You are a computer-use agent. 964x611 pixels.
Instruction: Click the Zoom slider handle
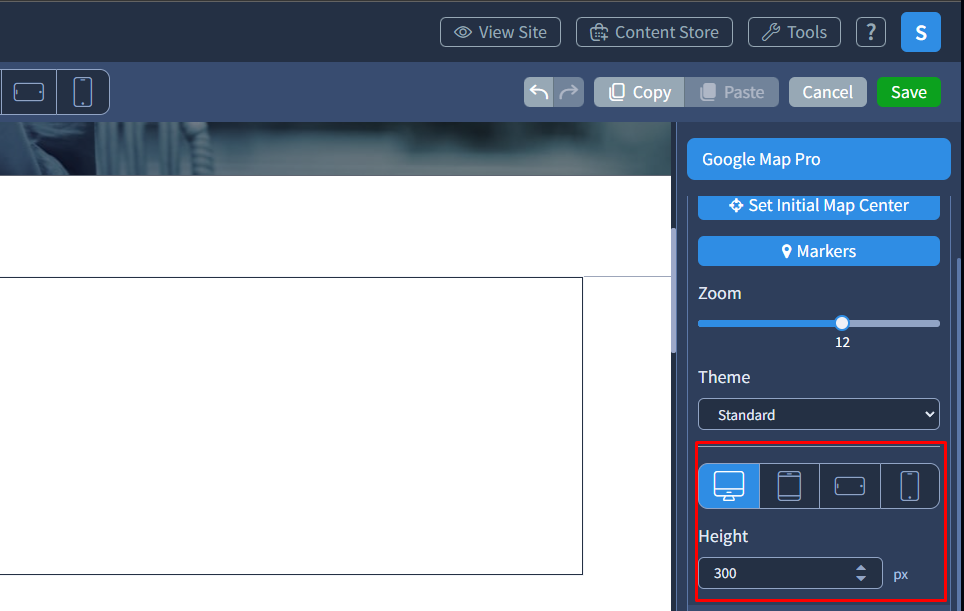click(x=842, y=323)
